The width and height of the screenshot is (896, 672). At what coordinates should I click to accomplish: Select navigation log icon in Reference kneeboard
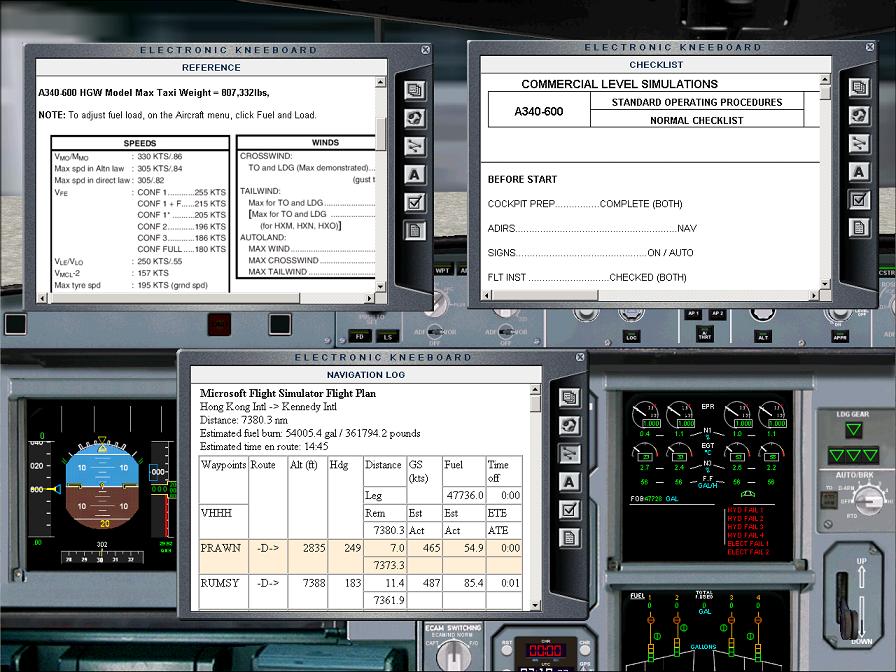(x=415, y=146)
